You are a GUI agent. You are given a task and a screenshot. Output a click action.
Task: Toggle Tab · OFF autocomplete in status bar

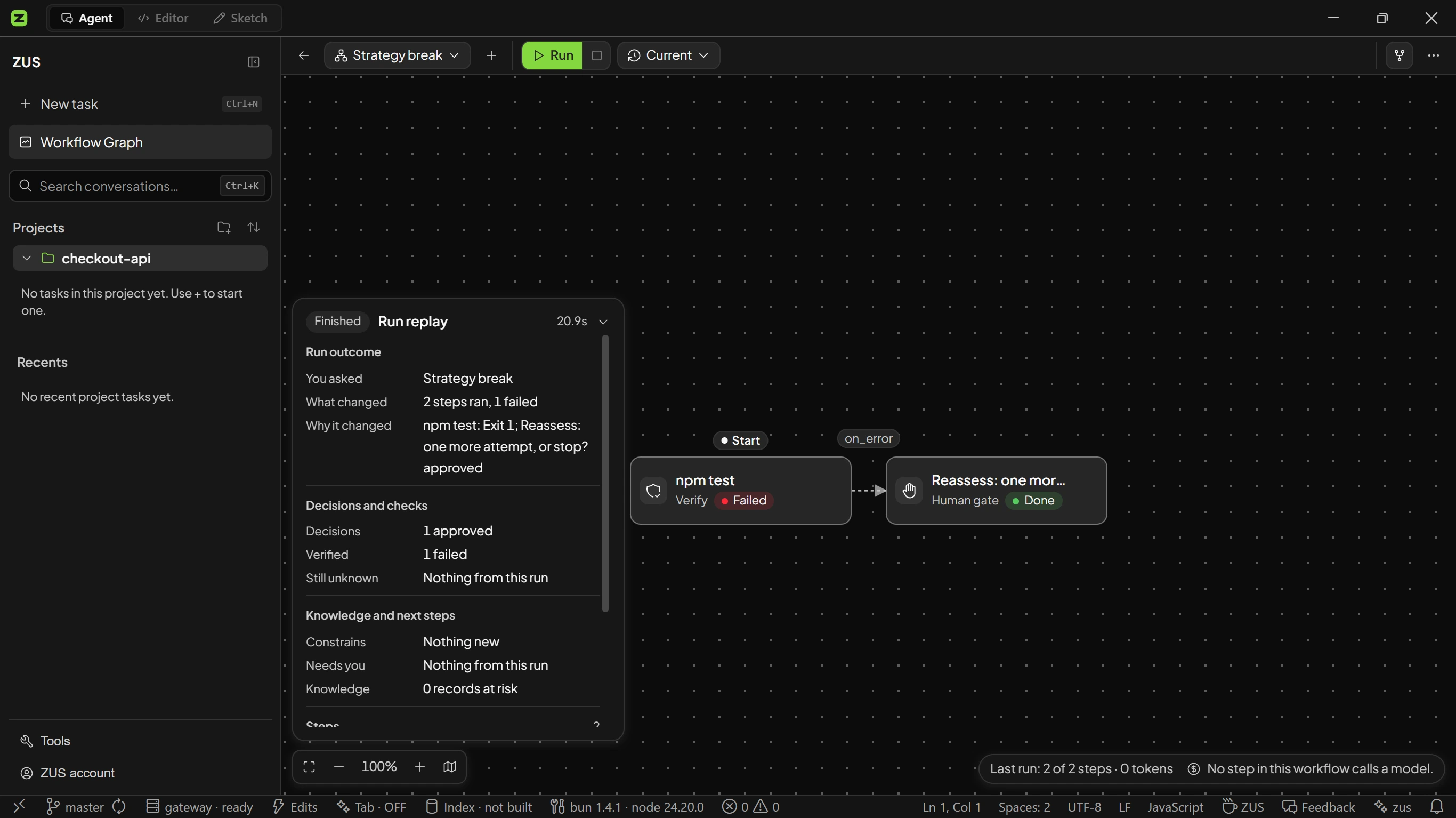372,807
